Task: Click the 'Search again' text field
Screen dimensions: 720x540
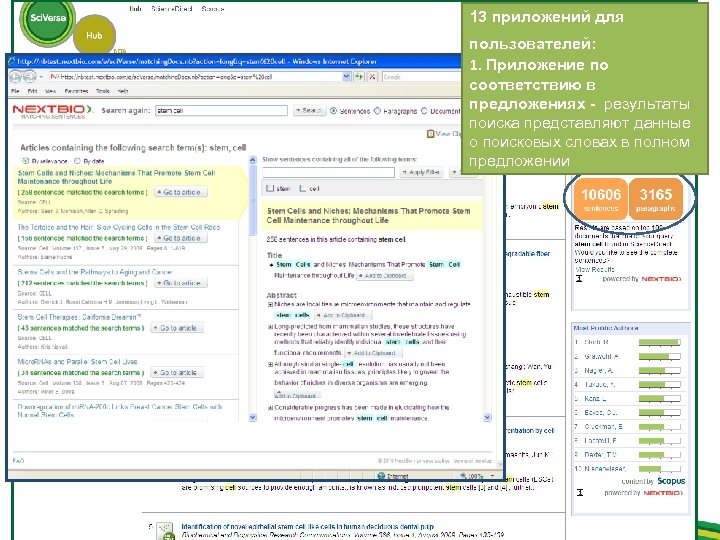Action: [x=221, y=111]
